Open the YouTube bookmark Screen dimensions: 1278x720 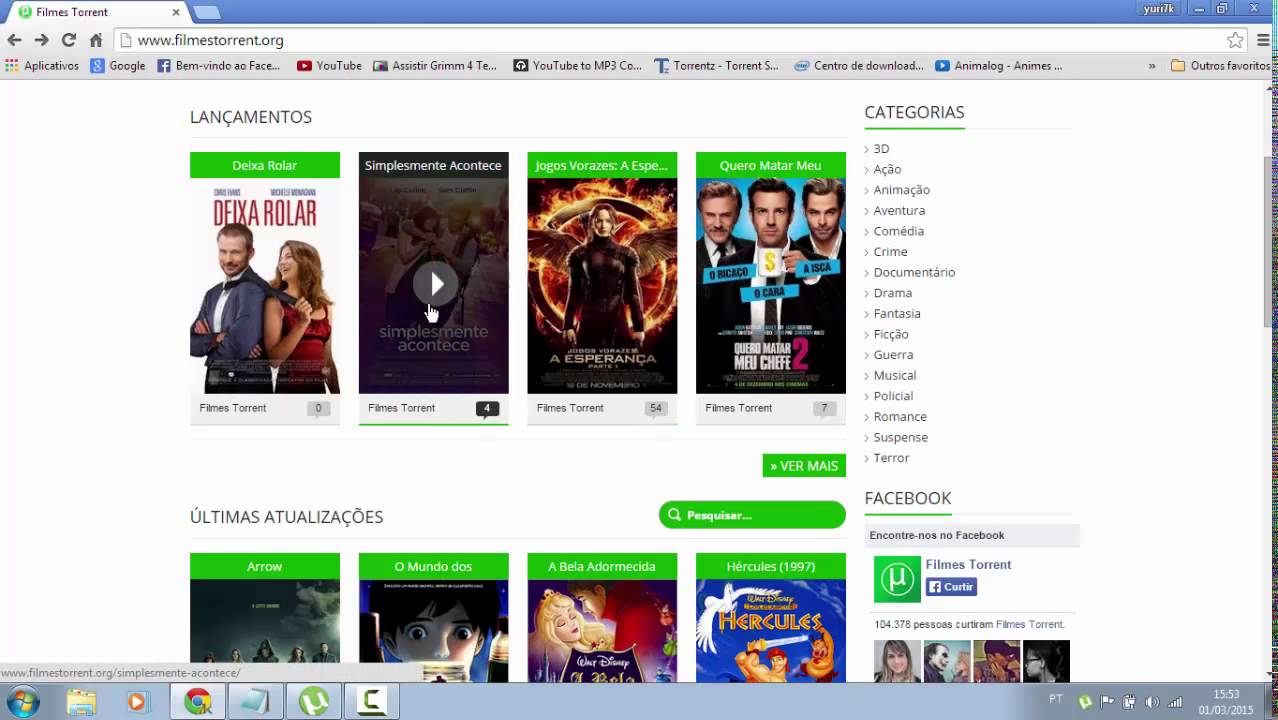point(329,66)
